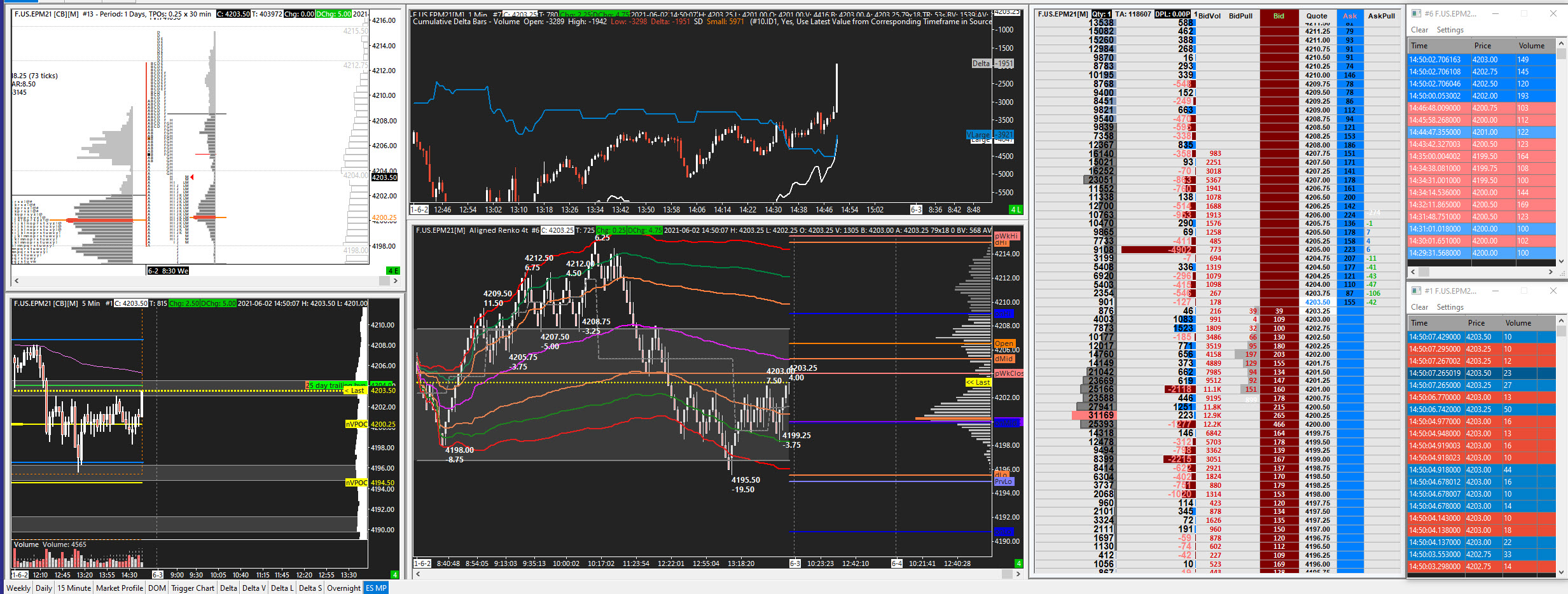Click the right scroll arrow in #6 window

pyautogui.click(x=1550, y=272)
